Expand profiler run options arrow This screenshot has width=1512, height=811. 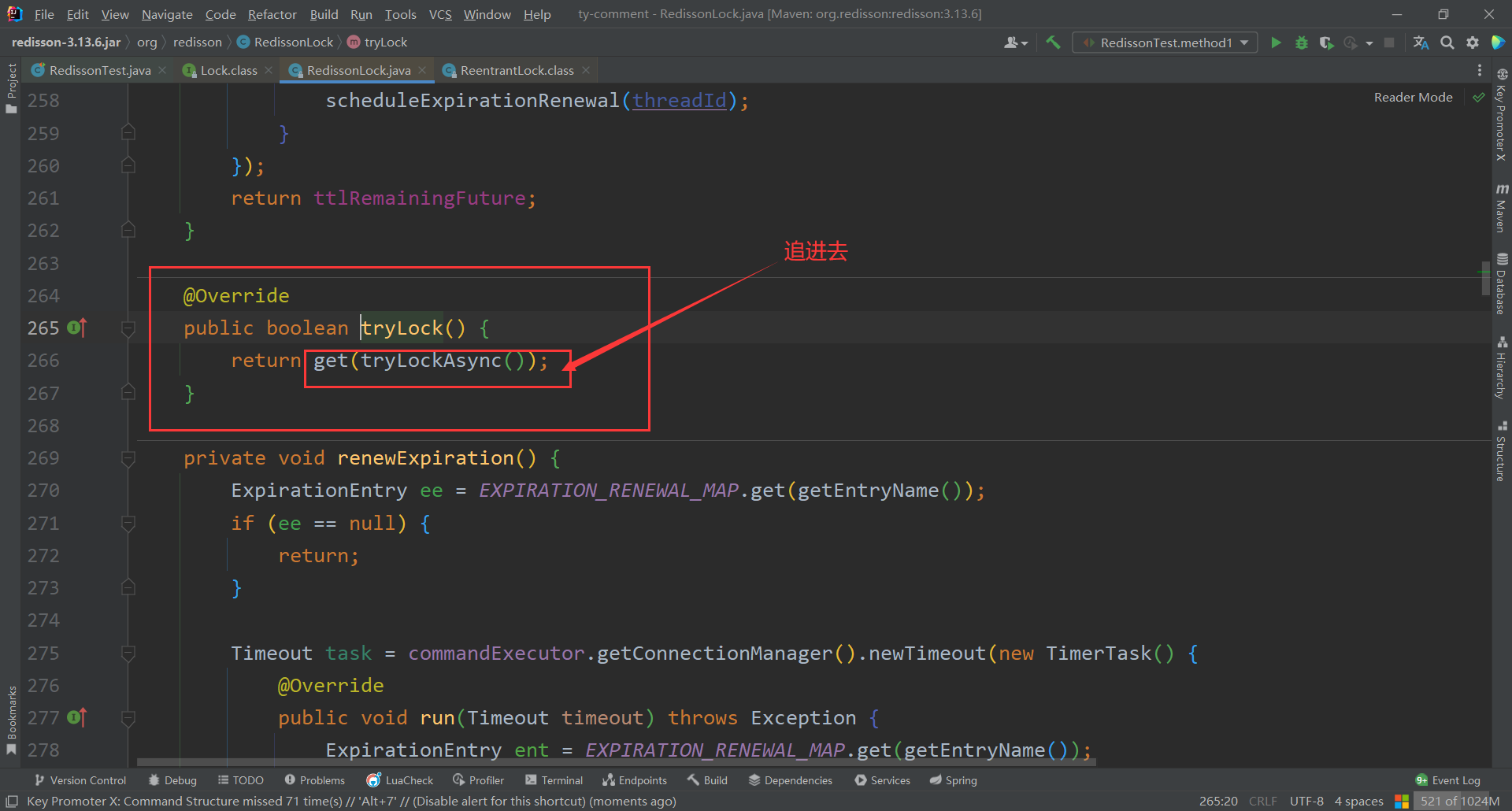[1369, 43]
